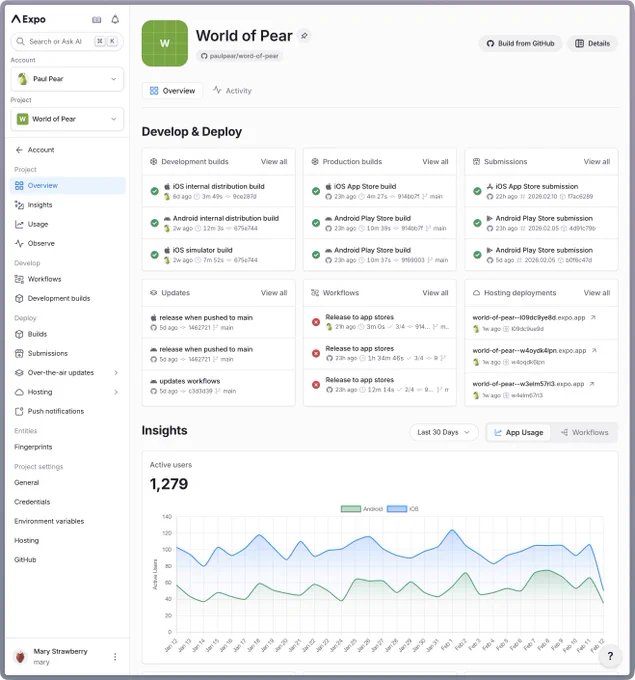This screenshot has height=680, width=635.
Task: Open the iOS App Store submission row
Action: point(541,191)
